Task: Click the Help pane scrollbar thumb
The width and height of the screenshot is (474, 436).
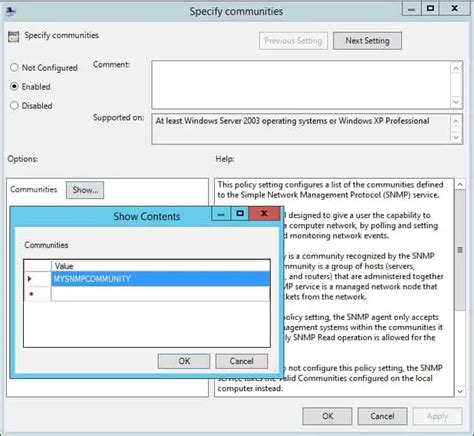Action: pos(460,250)
